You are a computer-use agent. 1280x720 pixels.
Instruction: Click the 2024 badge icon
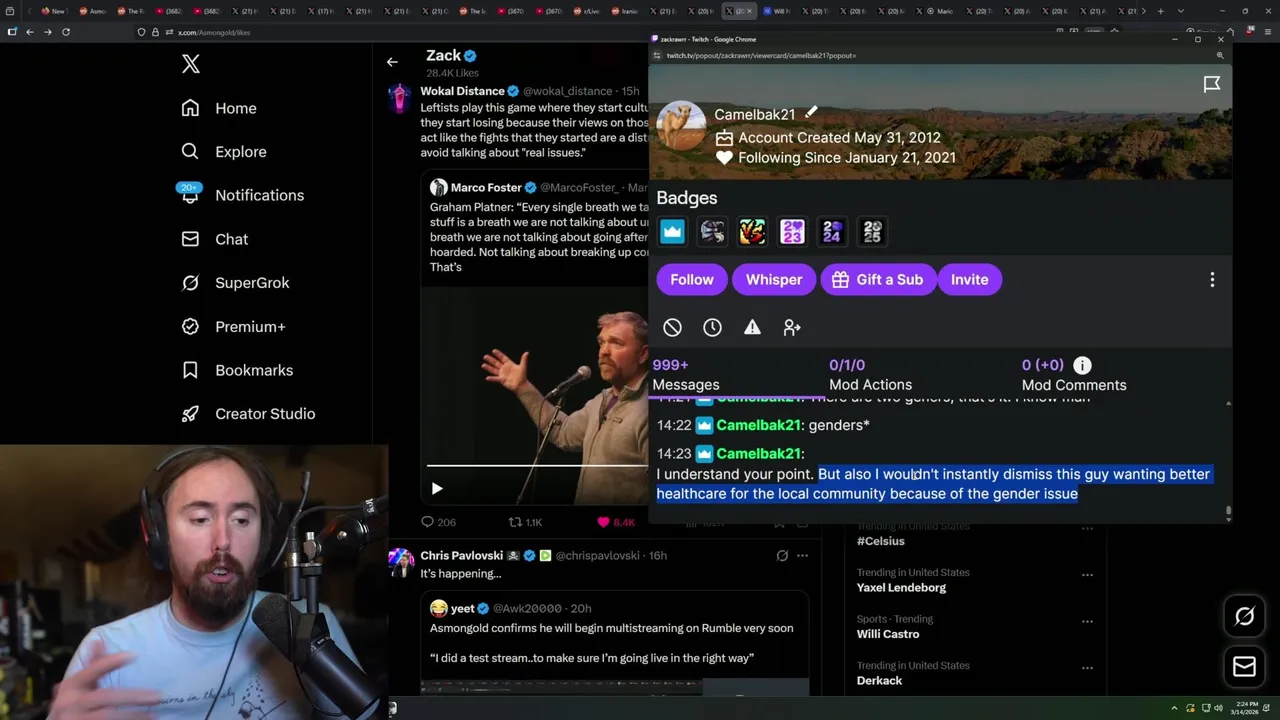point(832,232)
